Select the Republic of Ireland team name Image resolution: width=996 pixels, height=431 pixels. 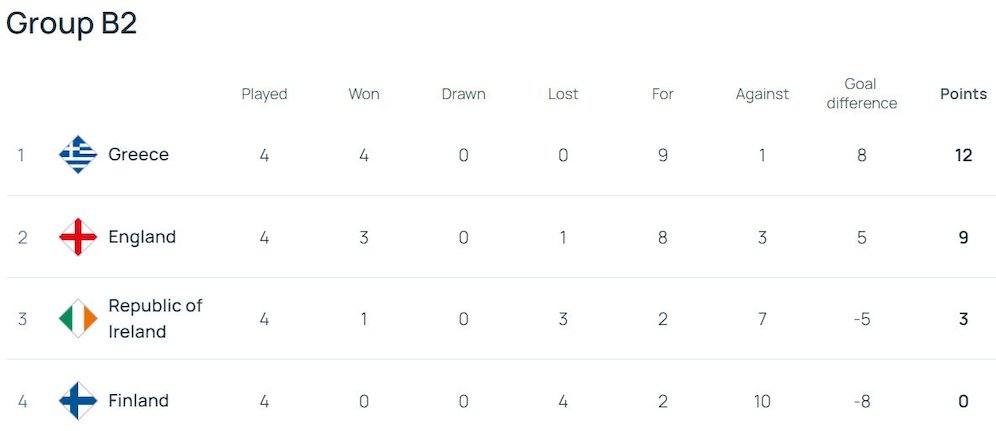point(155,318)
